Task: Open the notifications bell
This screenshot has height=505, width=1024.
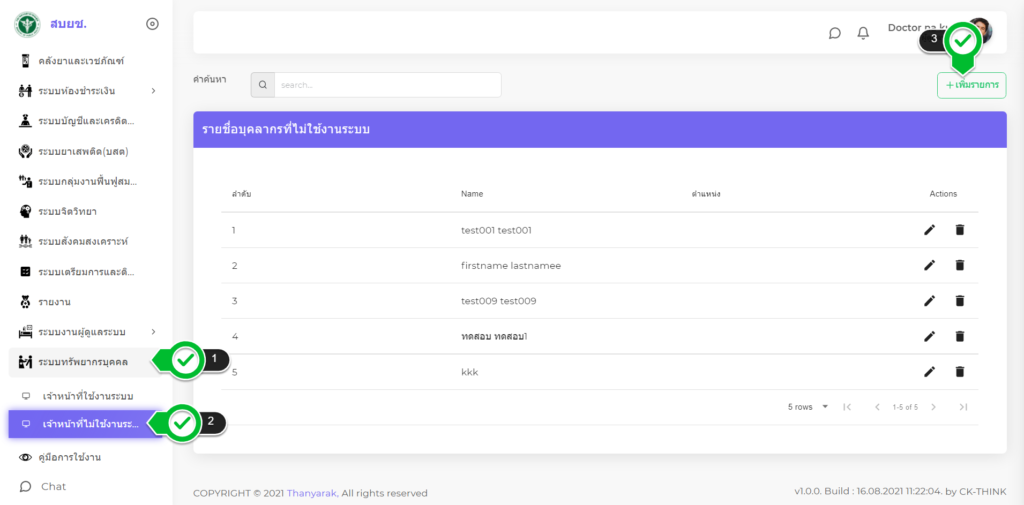Action: point(863,33)
